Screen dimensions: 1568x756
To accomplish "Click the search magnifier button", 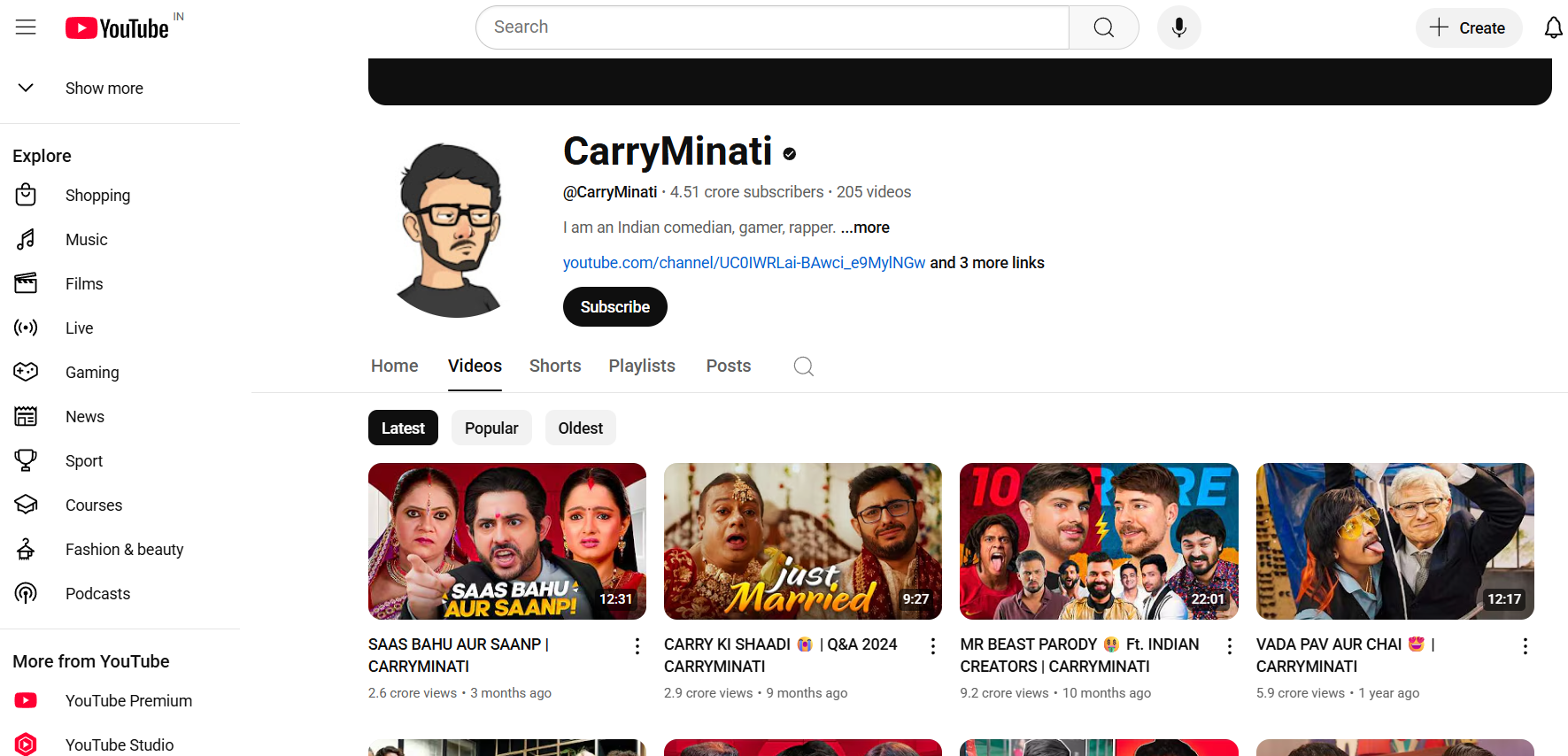I will click(x=1104, y=27).
